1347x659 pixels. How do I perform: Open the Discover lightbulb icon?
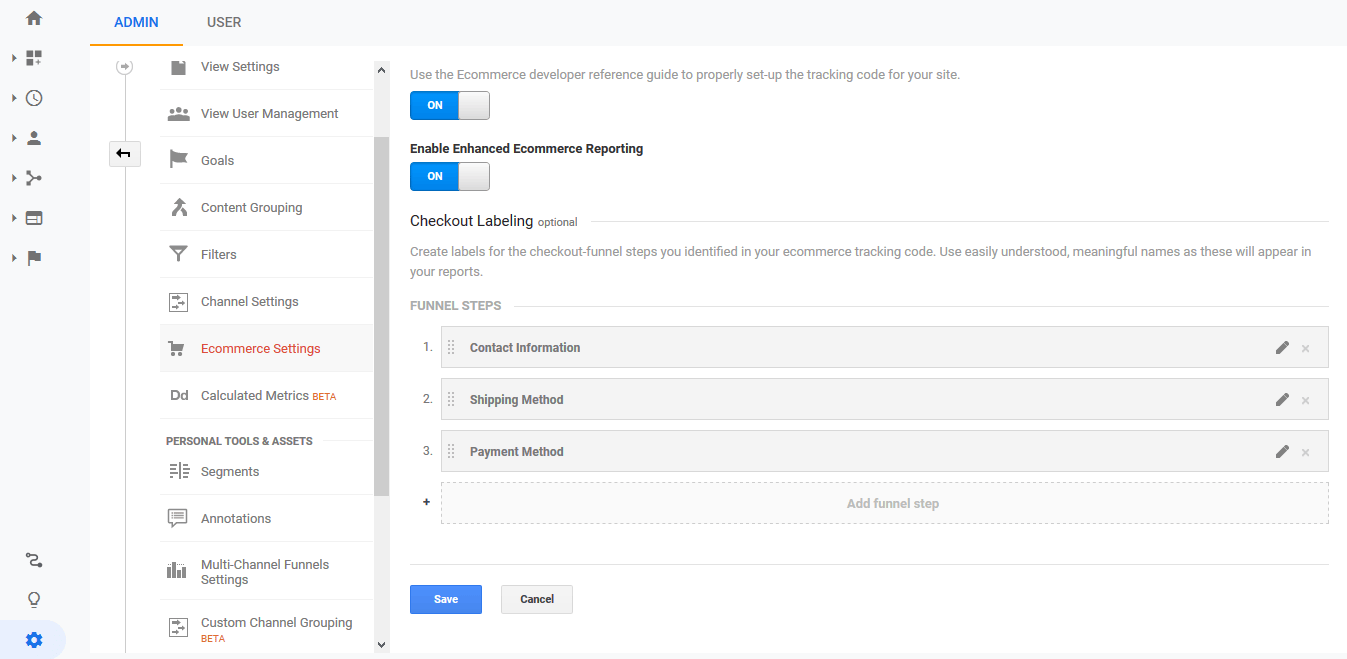click(33, 599)
